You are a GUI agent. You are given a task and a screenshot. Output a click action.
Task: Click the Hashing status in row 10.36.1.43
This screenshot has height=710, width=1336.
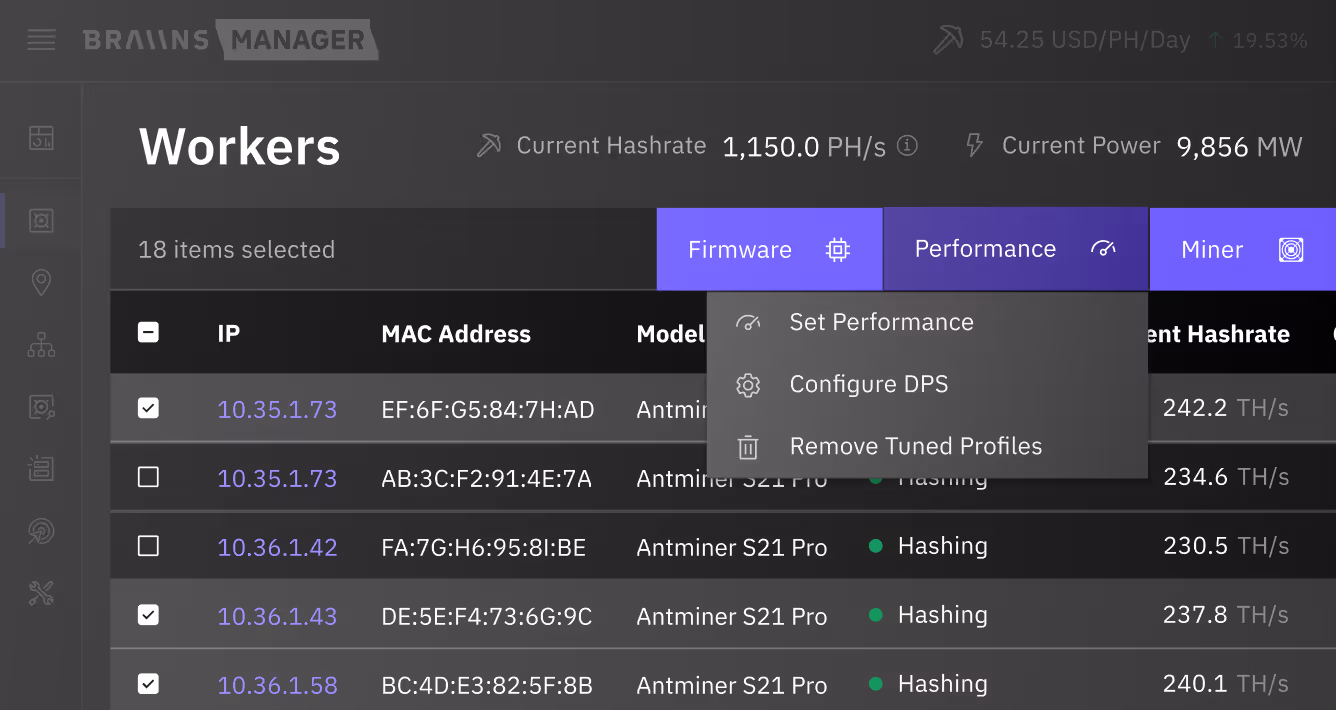[928, 614]
